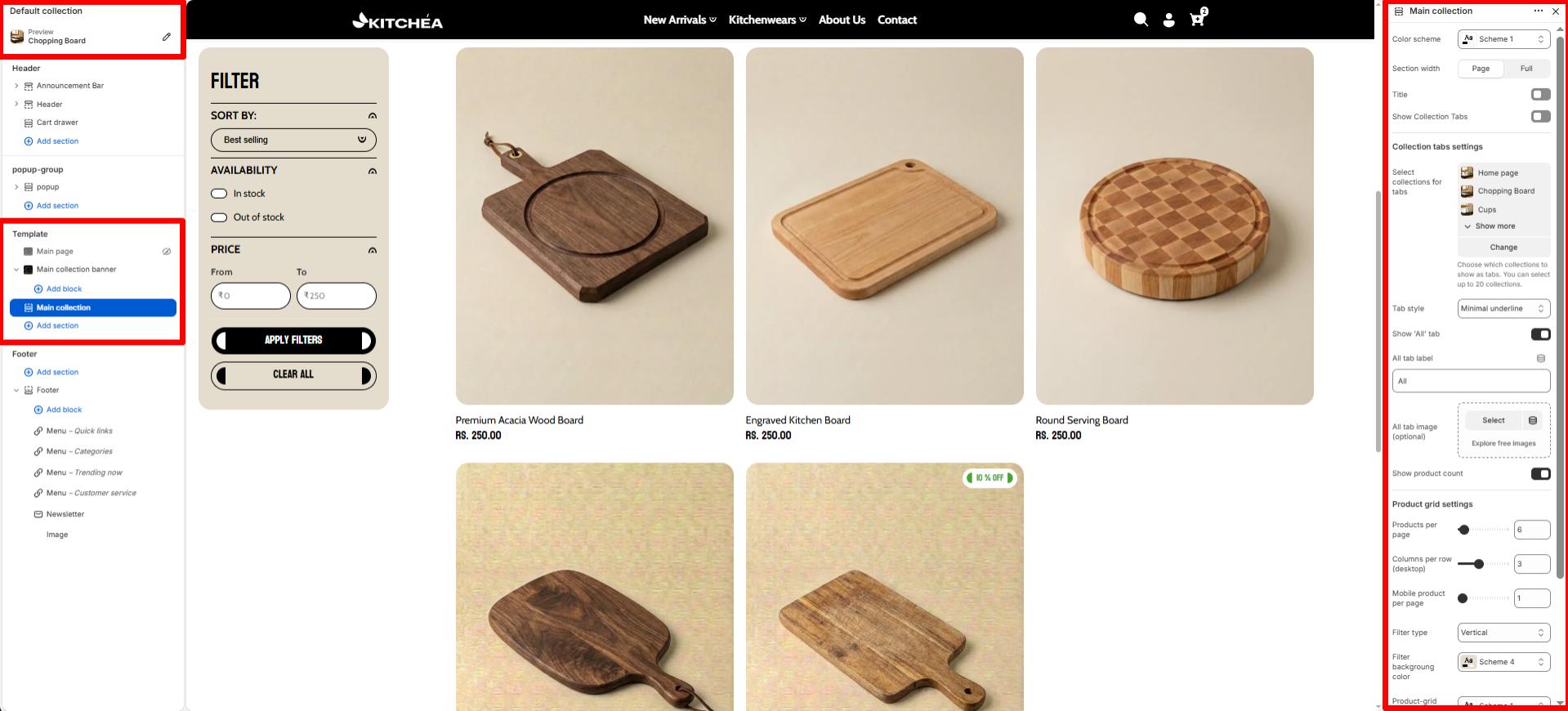Screen dimensions: 1568x711
Task: Select the Announcement Bar section icon
Action: pos(29,85)
